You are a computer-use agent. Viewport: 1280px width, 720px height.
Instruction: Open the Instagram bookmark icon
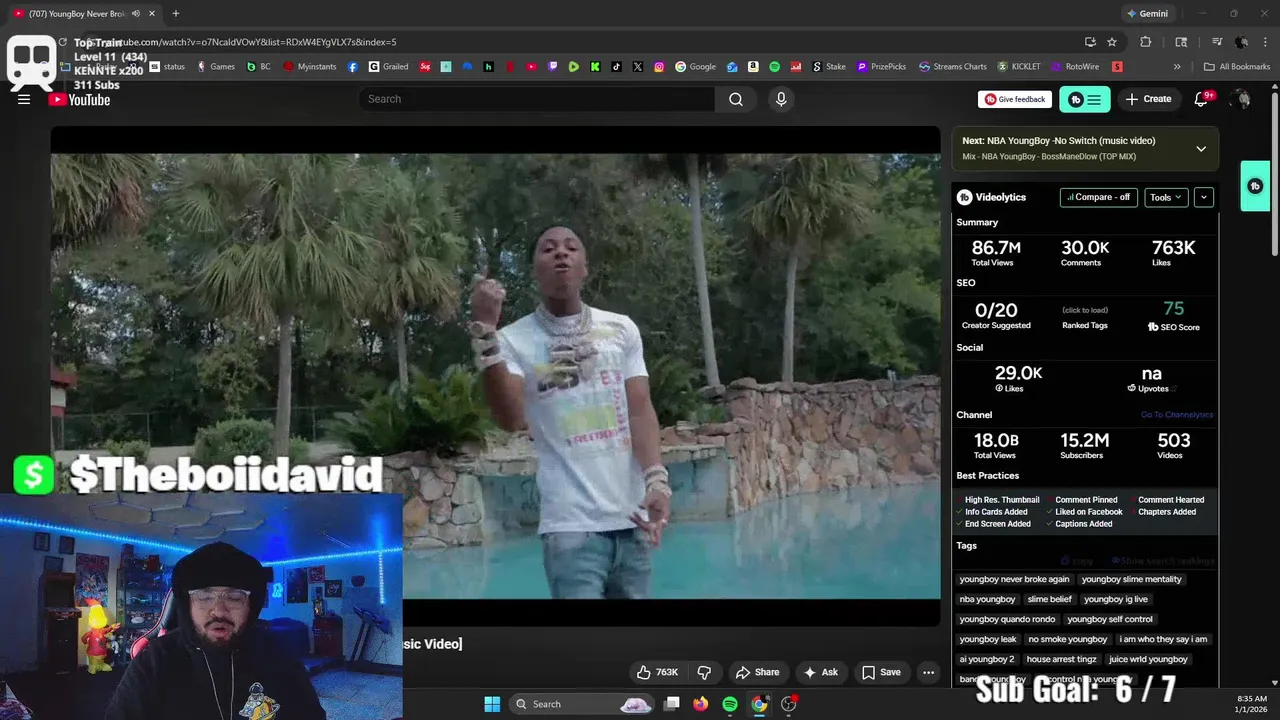tap(659, 67)
